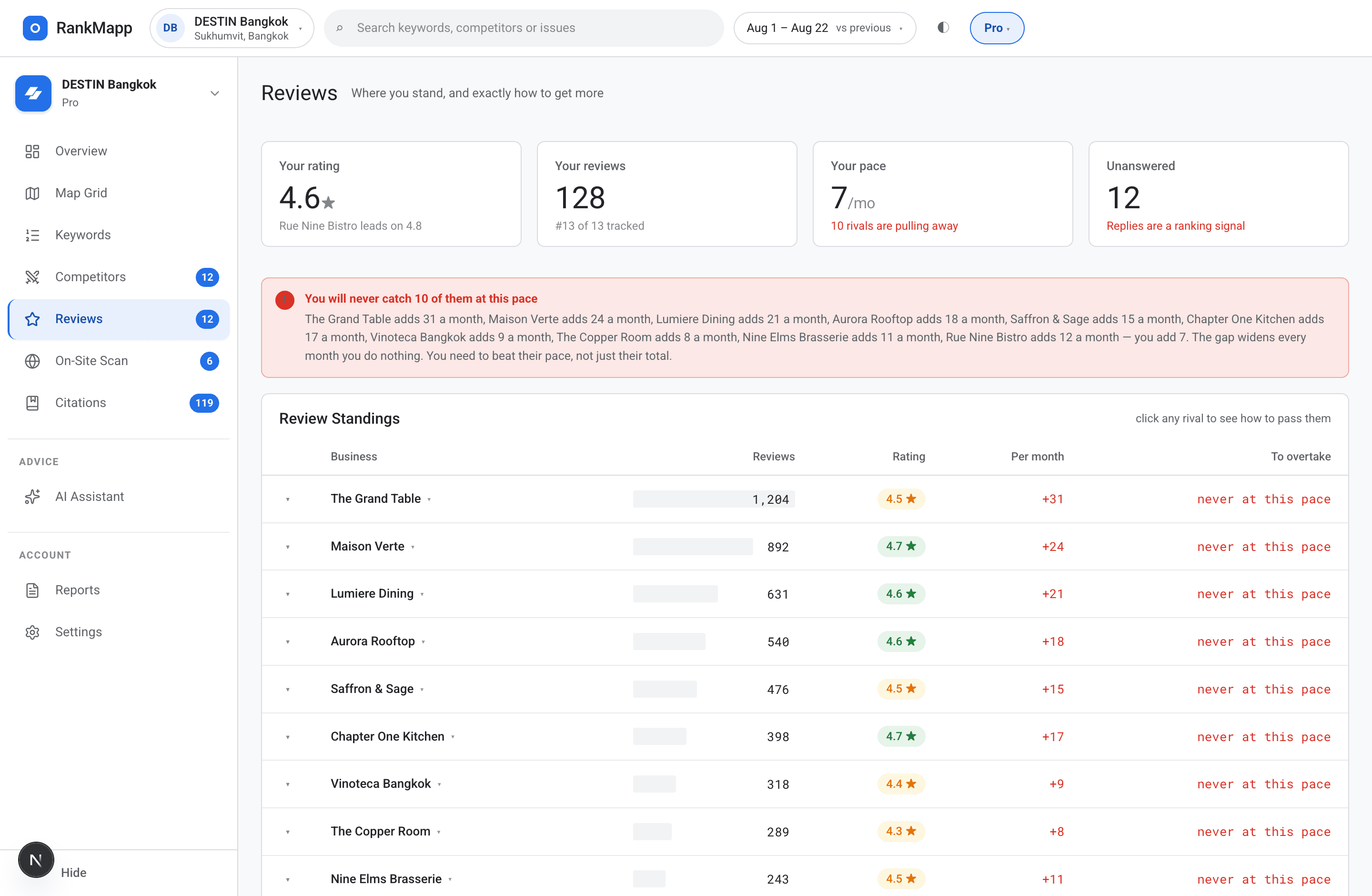The height and width of the screenshot is (896, 1372).
Task: Click the Reviews star icon in sidebar
Action: [x=32, y=319]
